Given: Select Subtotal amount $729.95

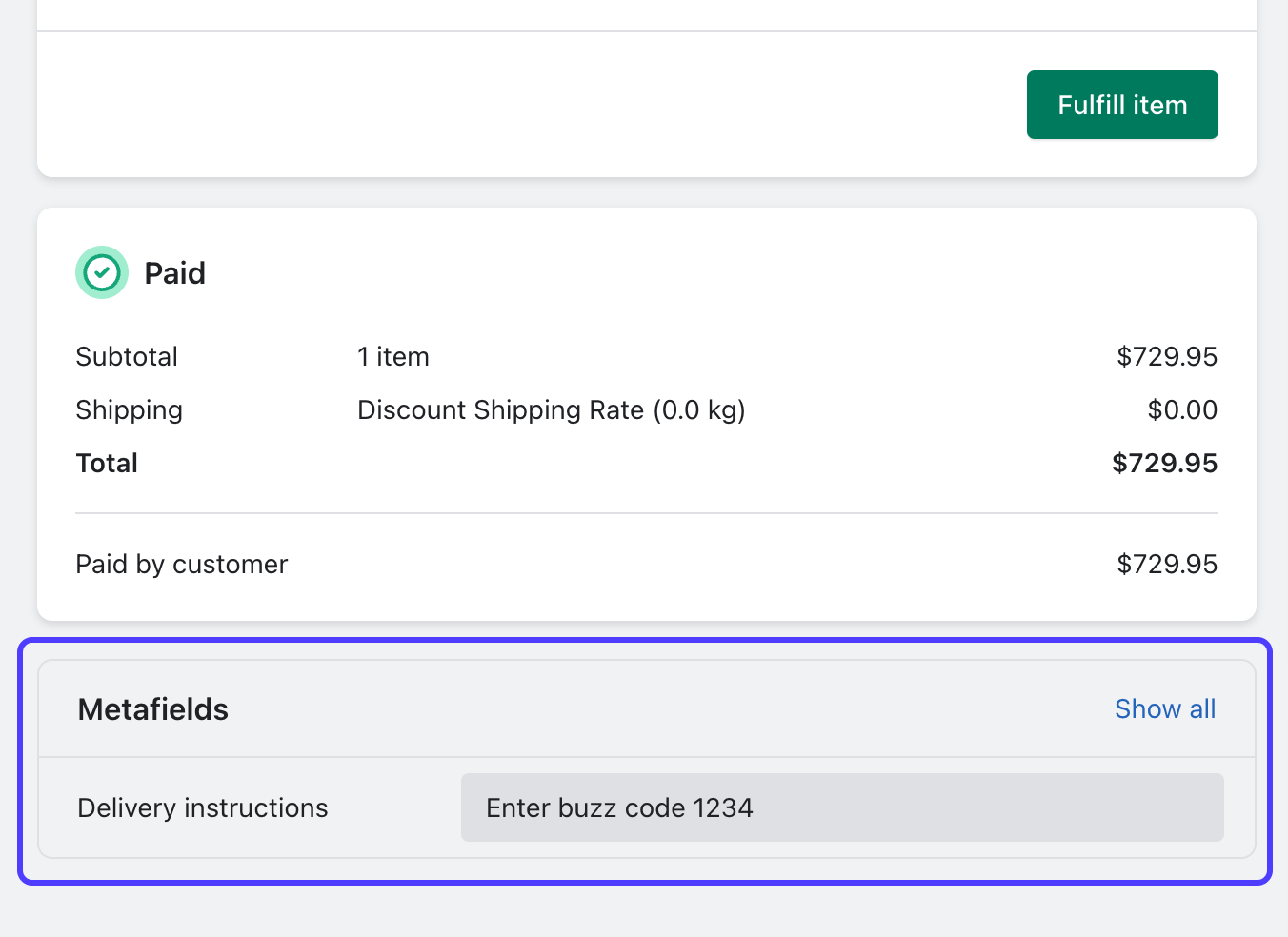Looking at the screenshot, I should (x=1167, y=357).
